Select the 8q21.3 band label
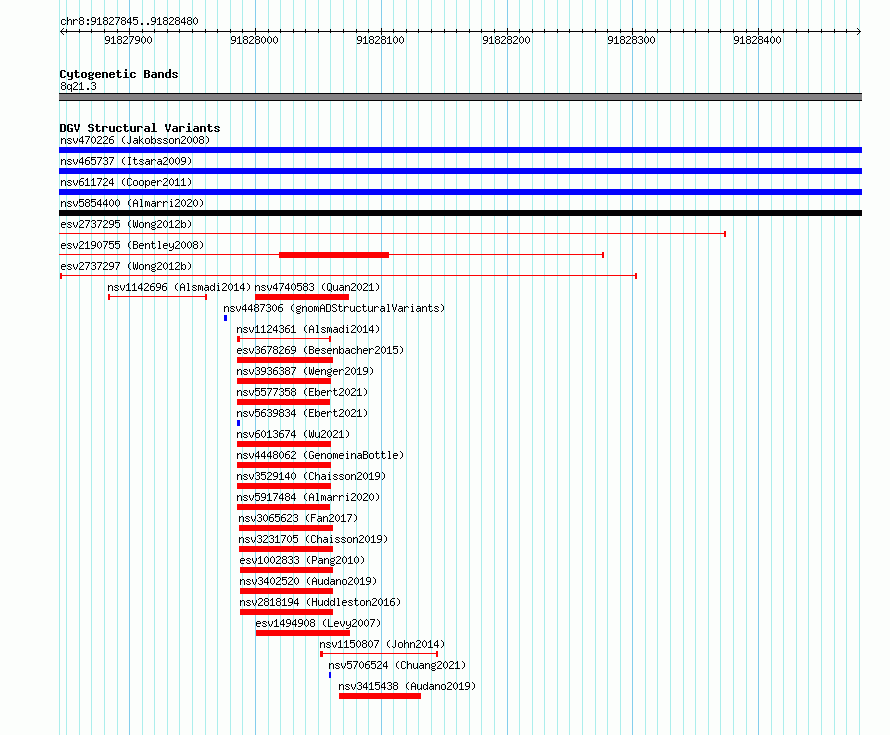Screen dimensions: 890x735 (x=78, y=86)
